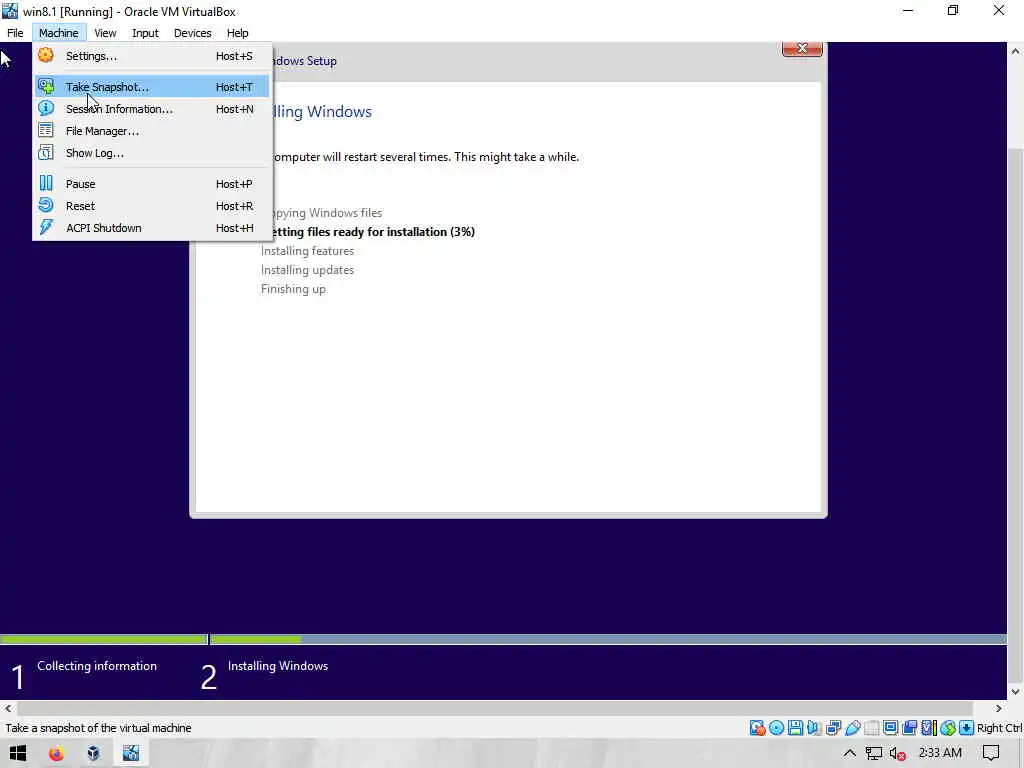Click Installing Windows setup progress bar
This screenshot has height=768, width=1024.
tap(608, 639)
